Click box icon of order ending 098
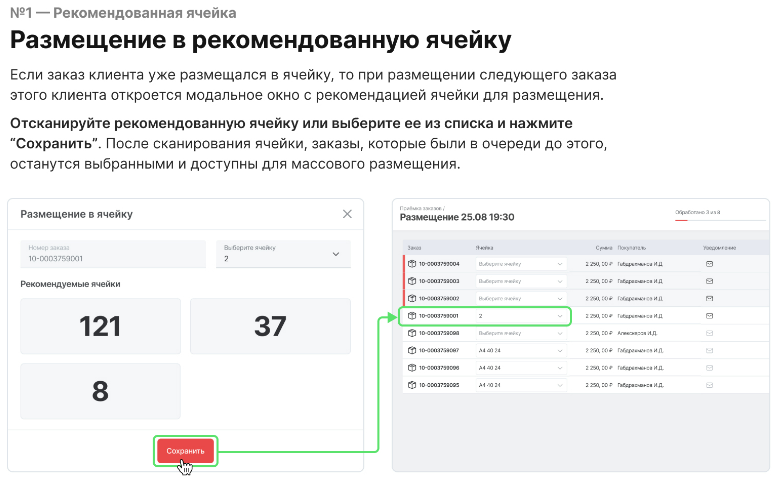Screen dimensions: 777x484 [411, 333]
